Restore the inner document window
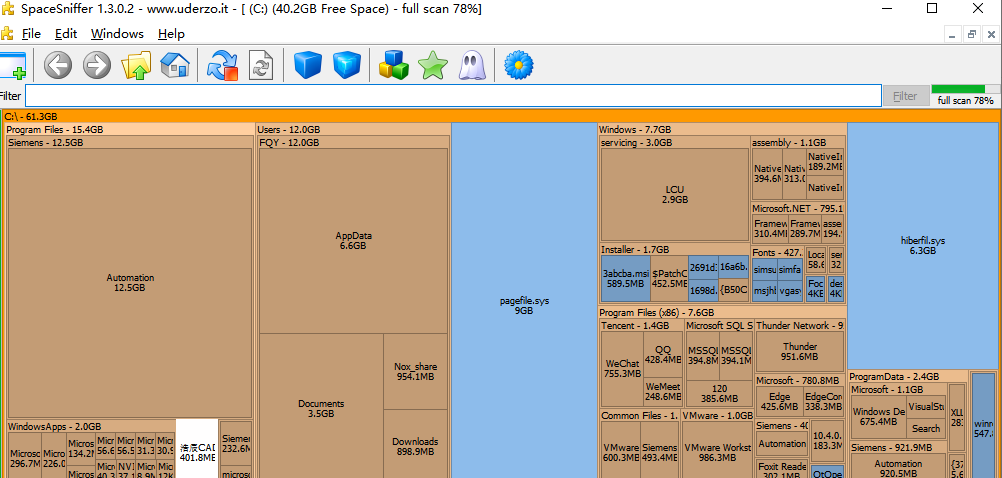 (x=972, y=35)
